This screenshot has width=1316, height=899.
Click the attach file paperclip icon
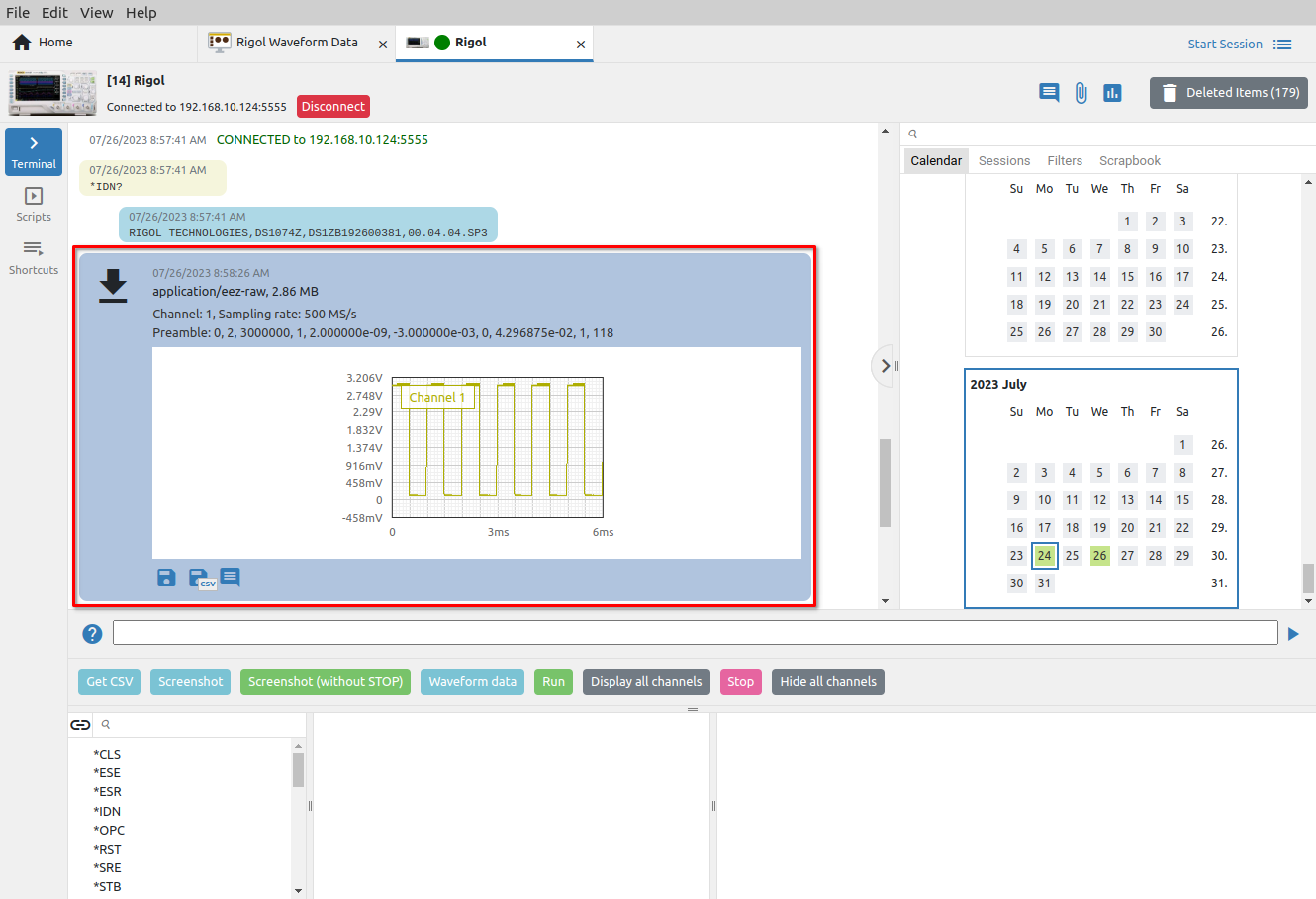[1081, 92]
